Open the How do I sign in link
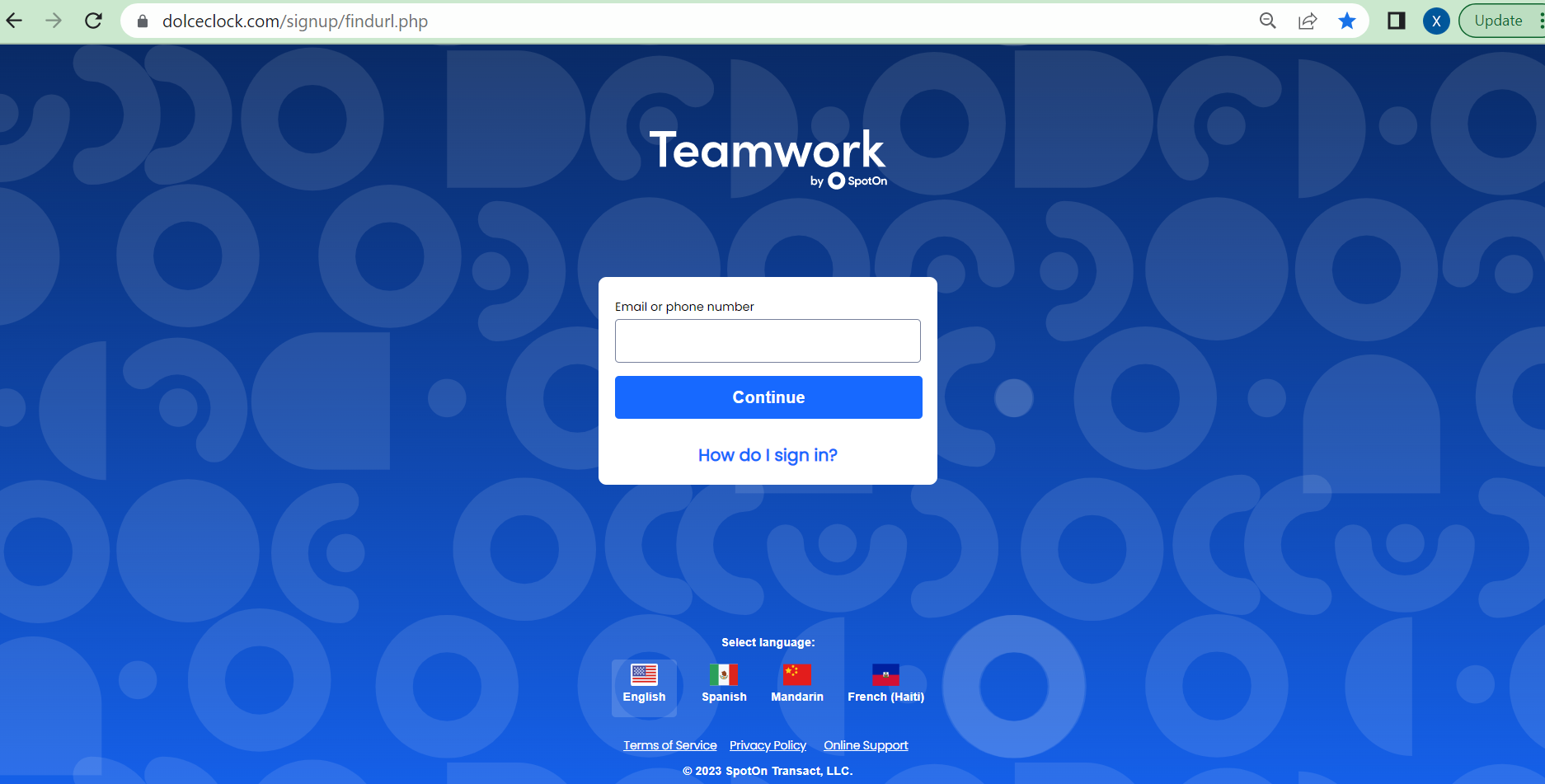 768,455
